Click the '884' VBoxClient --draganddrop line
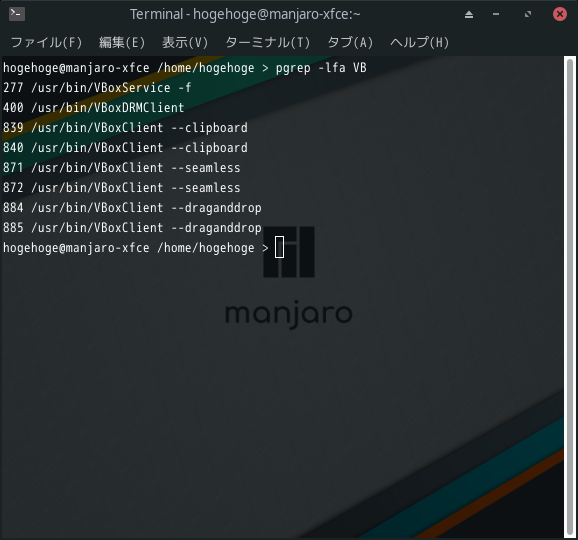 tap(132, 208)
